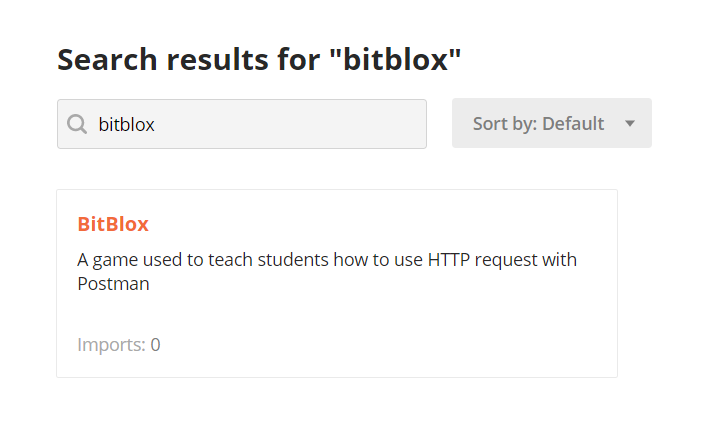Open the "Sort by: Default" dropdown
Screen dimensions: 725x424
551,123
